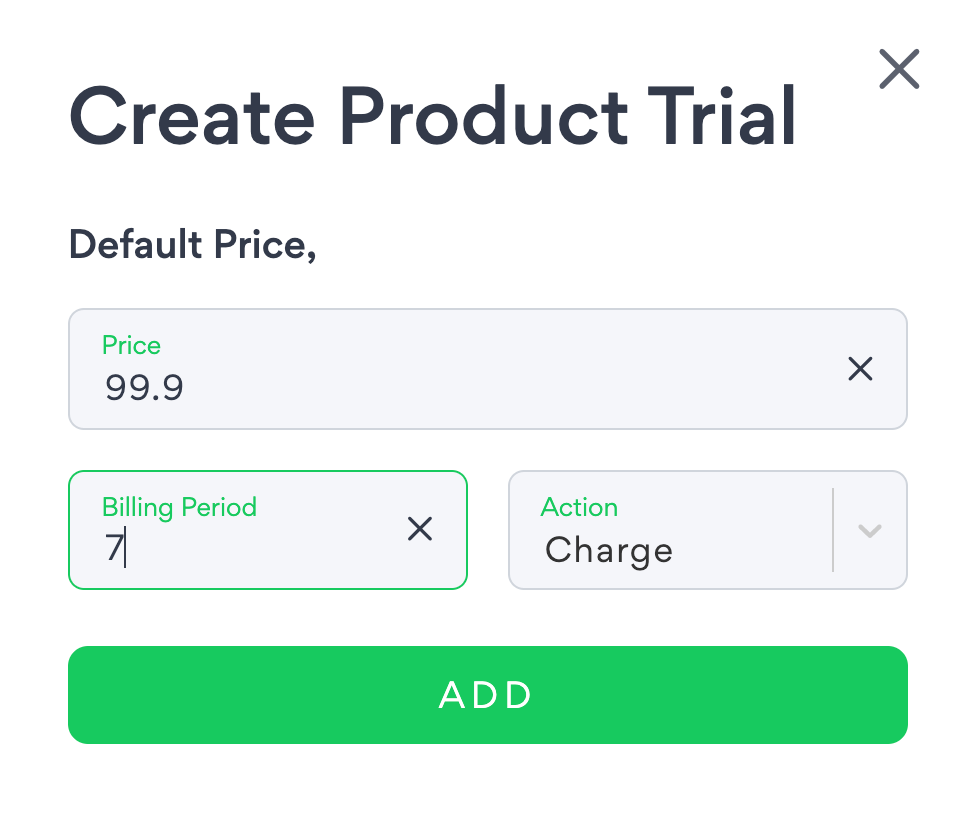Click the green Price field label
The width and height of the screenshot is (974, 814).
(x=131, y=346)
